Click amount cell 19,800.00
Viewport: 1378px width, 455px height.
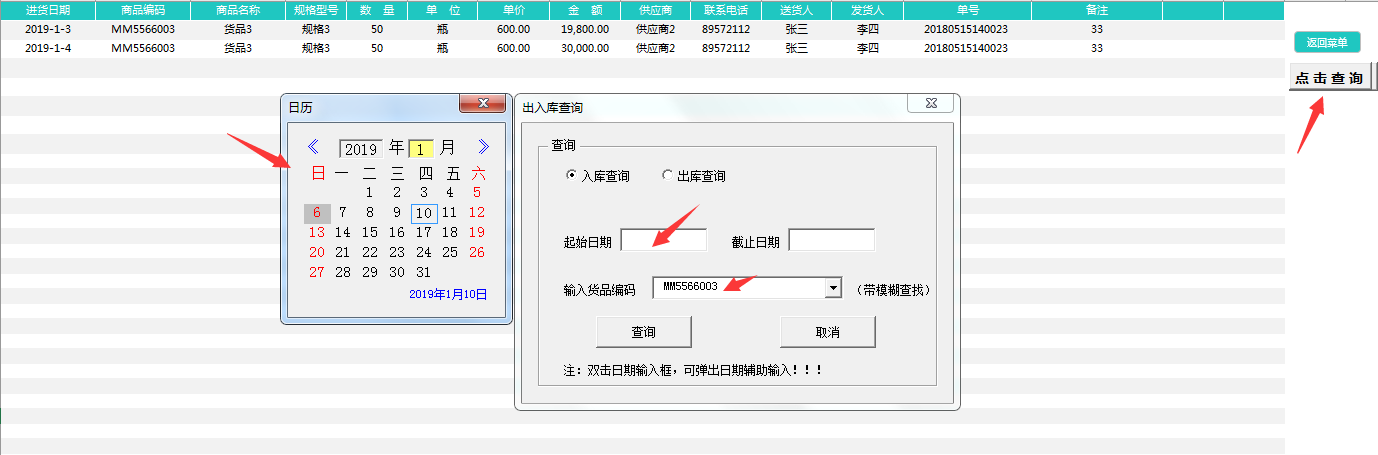585,29
